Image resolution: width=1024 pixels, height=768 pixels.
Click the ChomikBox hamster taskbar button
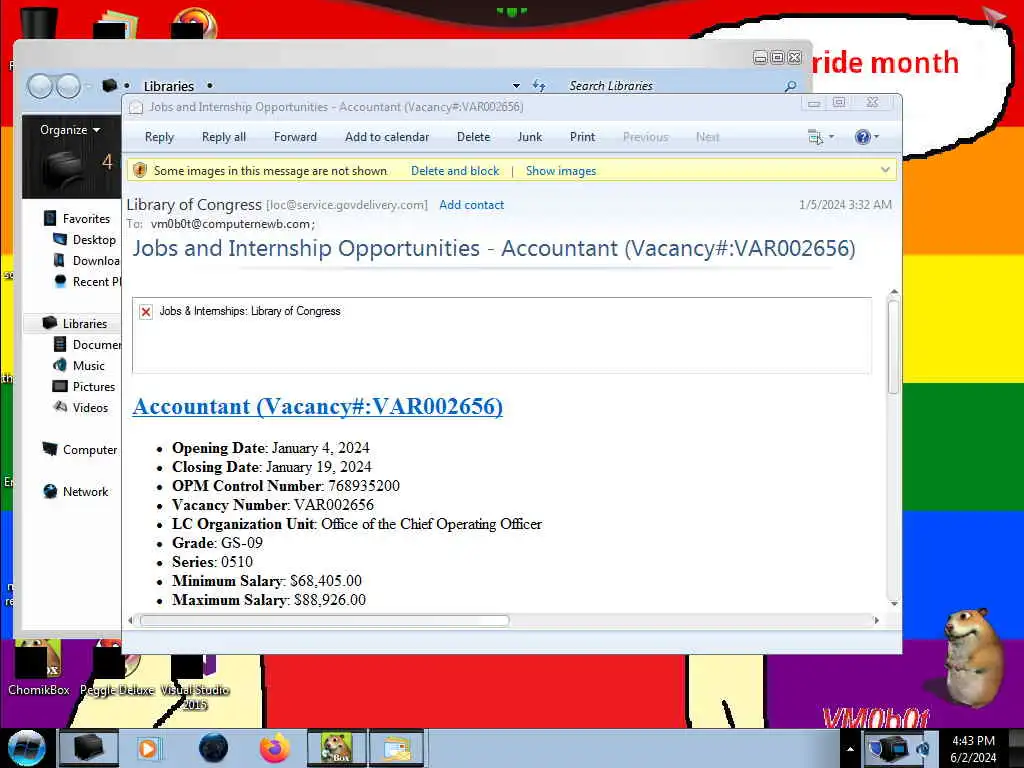pos(337,748)
